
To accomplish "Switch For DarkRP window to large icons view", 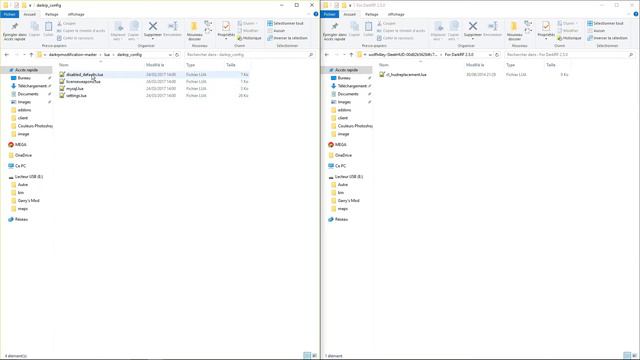I will click(635, 356).
